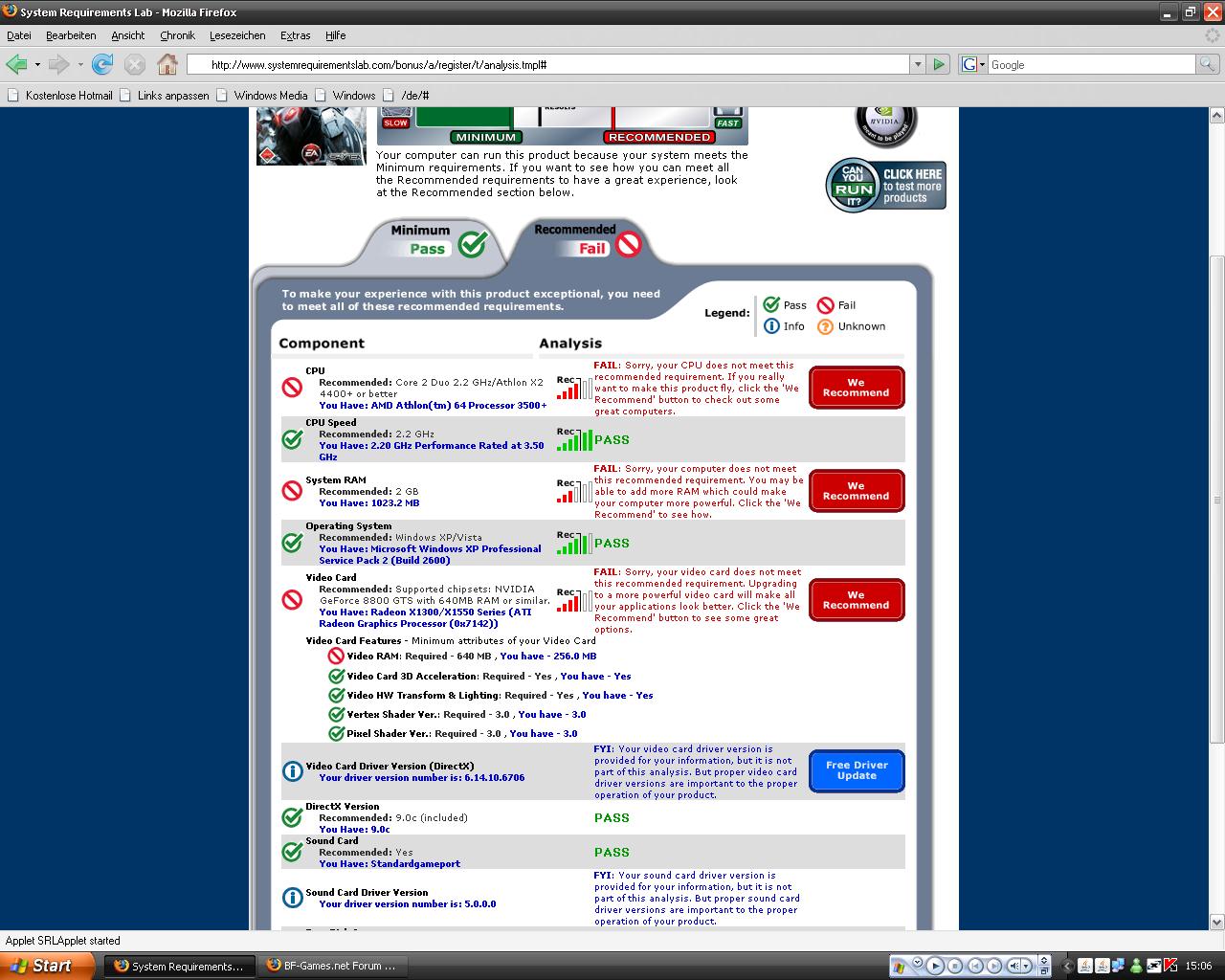
Task: Click the Play button in taskbar media player
Action: (935, 966)
